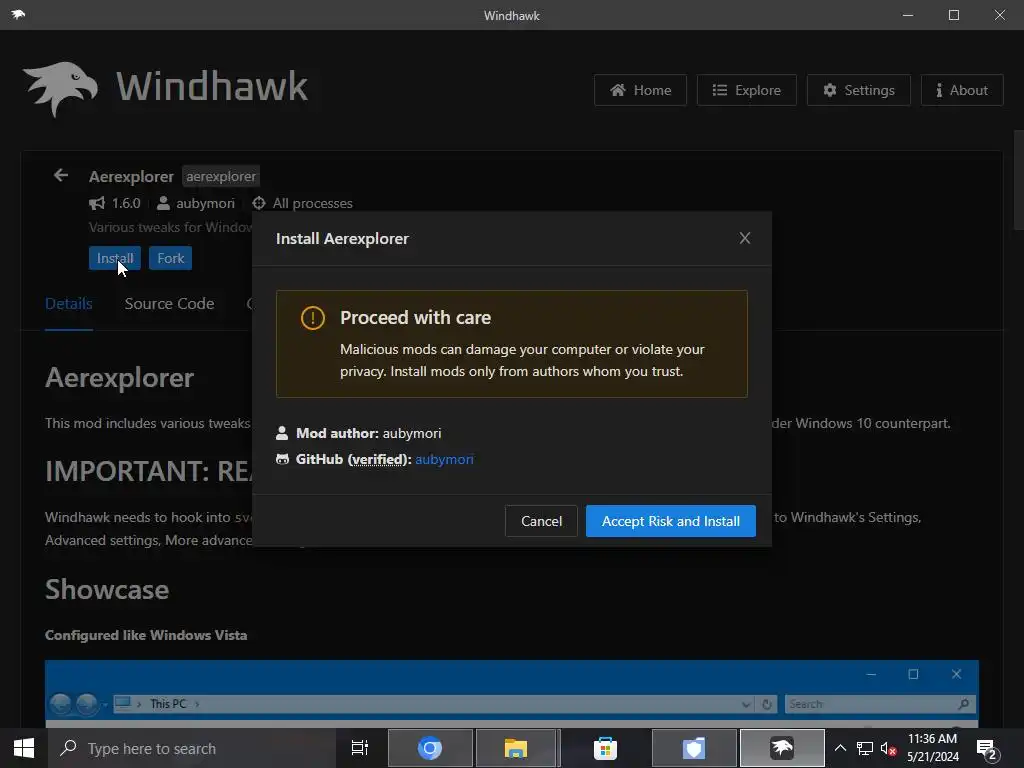Open Task View on the taskbar
This screenshot has height=768, width=1024.
click(x=360, y=748)
